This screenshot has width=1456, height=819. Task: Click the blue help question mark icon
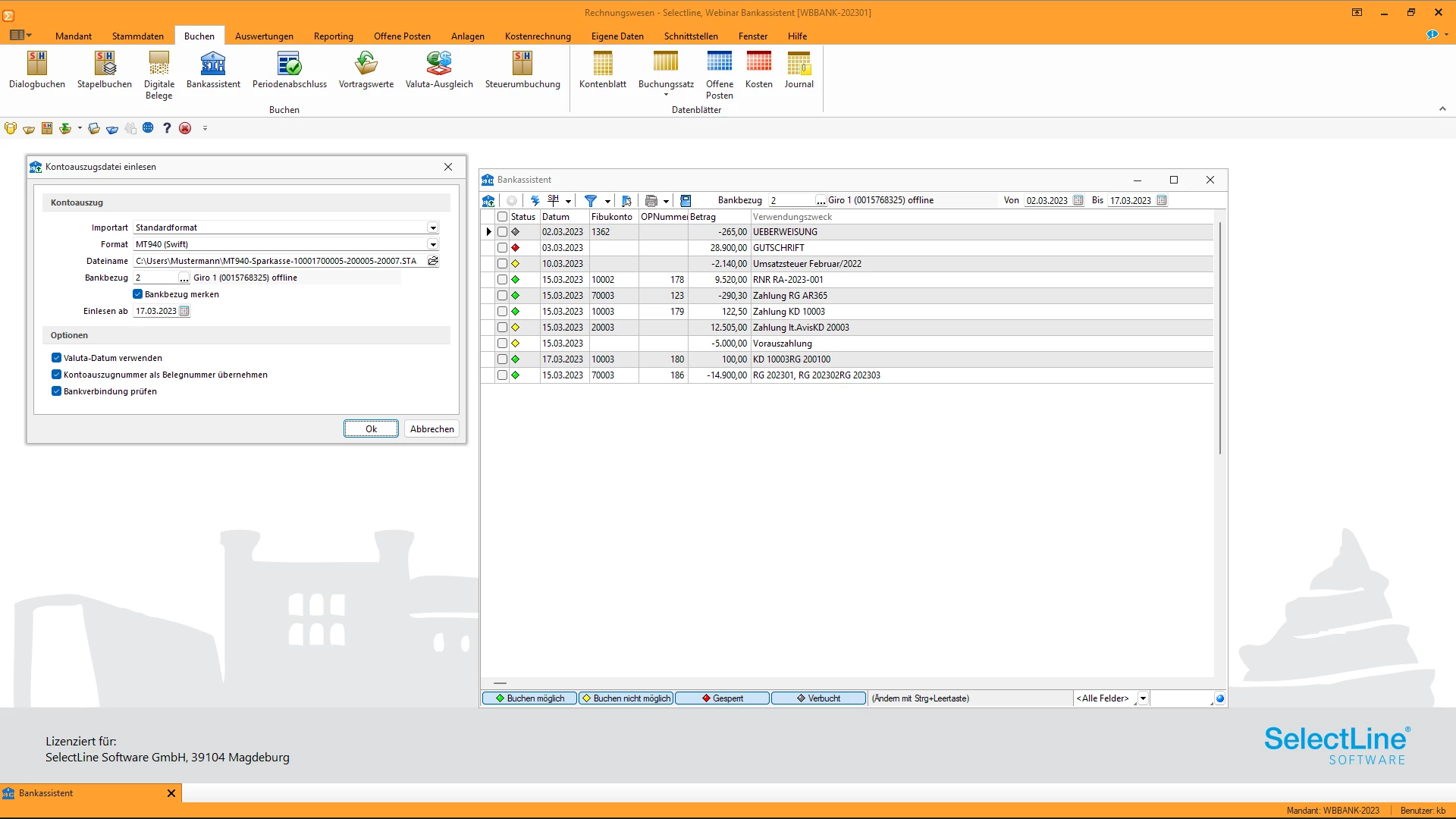pos(167,128)
